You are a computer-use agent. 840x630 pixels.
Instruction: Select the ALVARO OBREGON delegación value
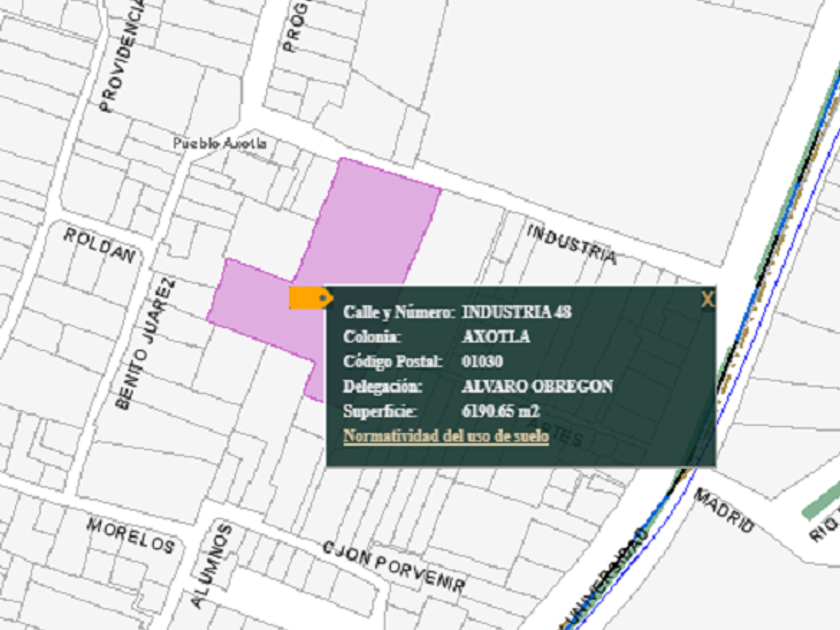click(537, 386)
